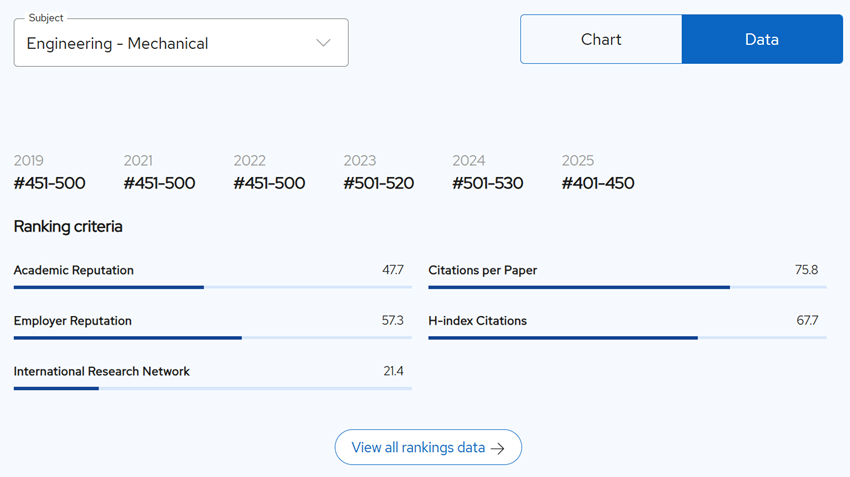The width and height of the screenshot is (850, 477).
Task: Click the arrow icon in rankings link
Action: [x=498, y=448]
